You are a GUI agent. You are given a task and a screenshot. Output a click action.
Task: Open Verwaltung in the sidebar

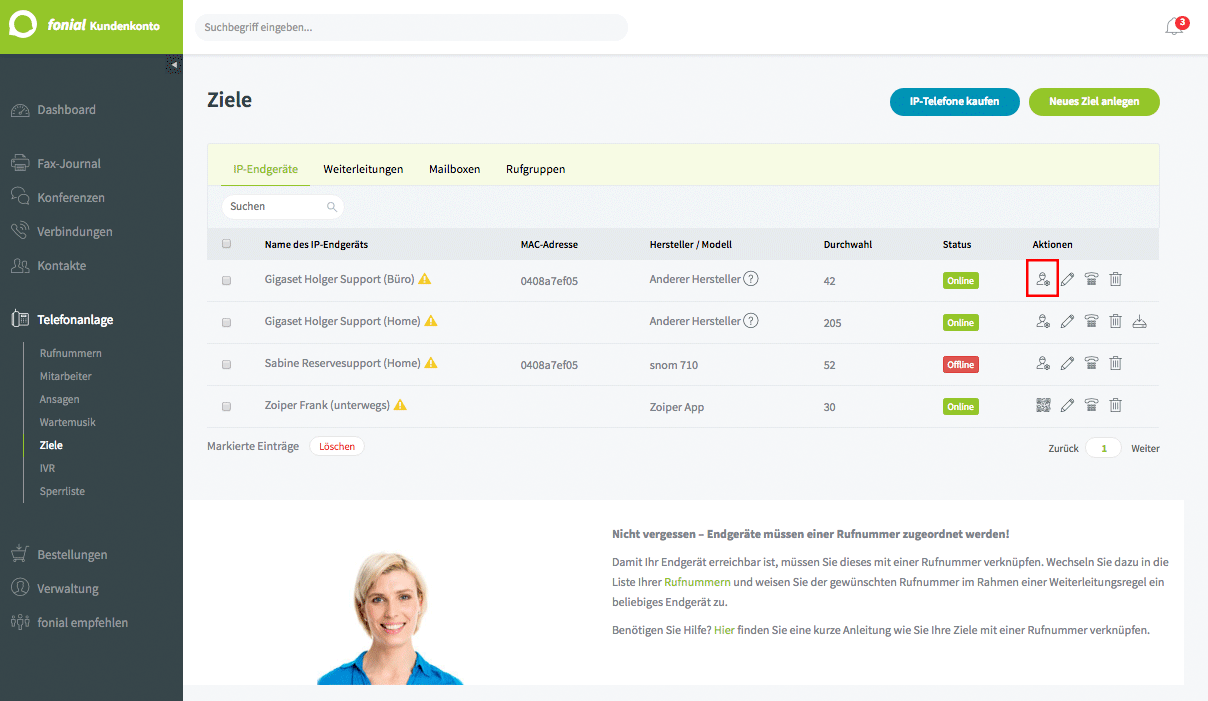[68, 588]
